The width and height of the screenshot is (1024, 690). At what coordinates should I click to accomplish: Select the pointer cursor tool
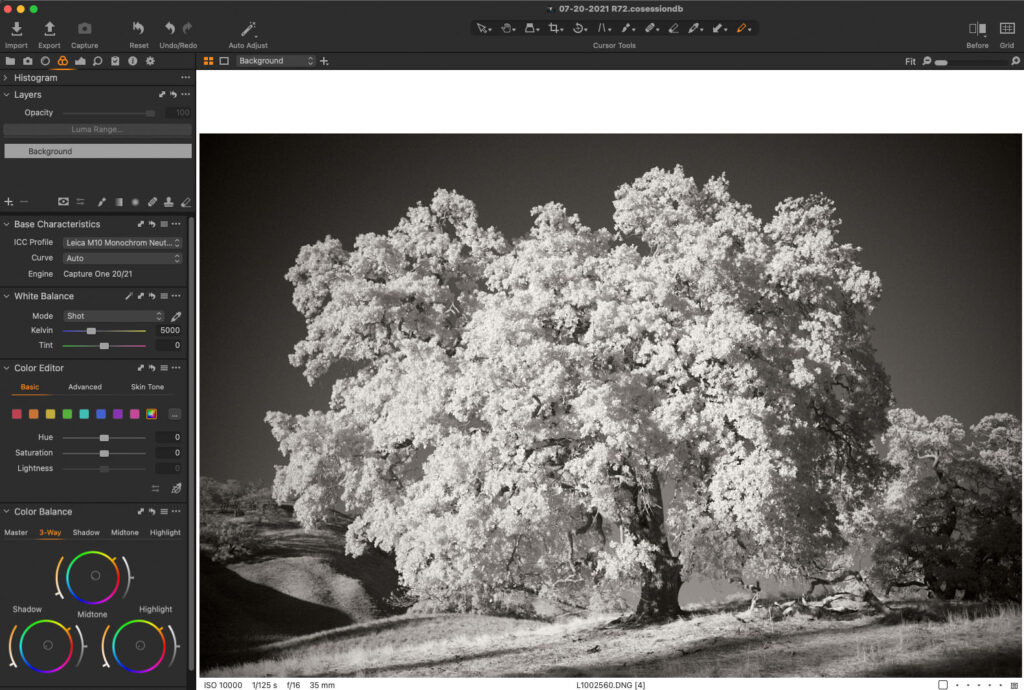click(x=483, y=28)
